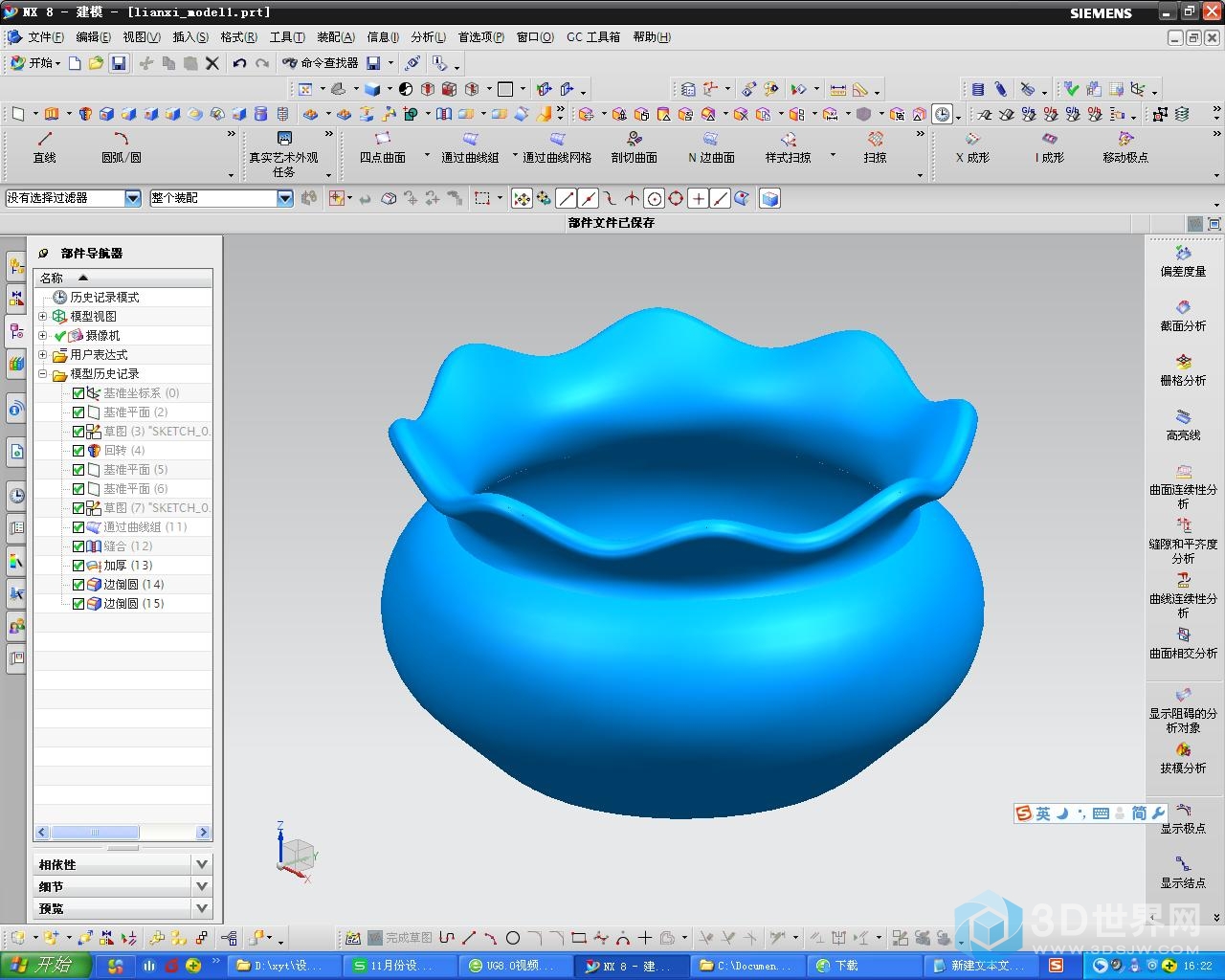Open the 文件(F) menu
1225x980 pixels.
click(45, 37)
